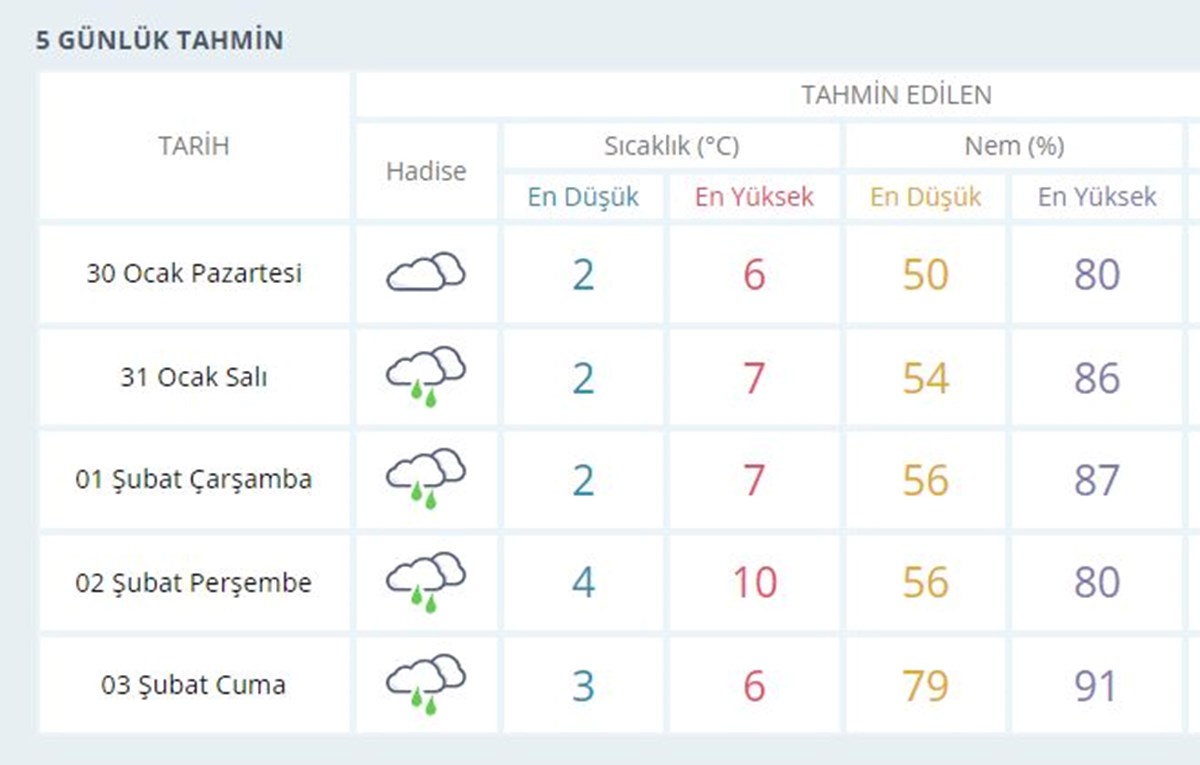Click the En Yüksek temperature subheader

coord(755,197)
